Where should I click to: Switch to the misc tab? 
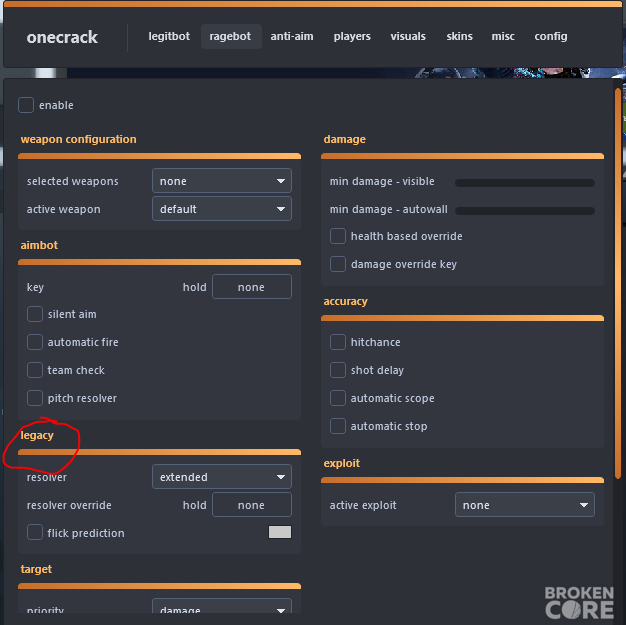click(503, 36)
